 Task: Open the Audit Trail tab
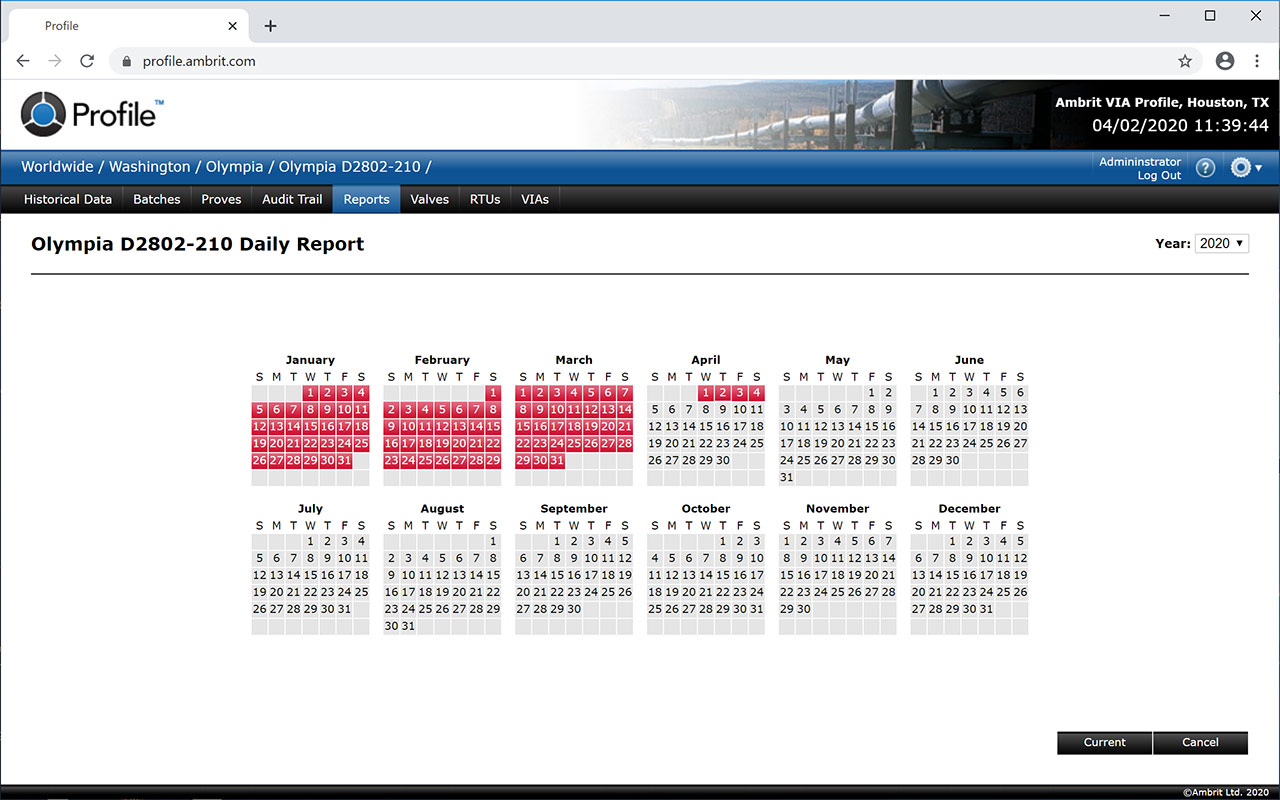292,199
